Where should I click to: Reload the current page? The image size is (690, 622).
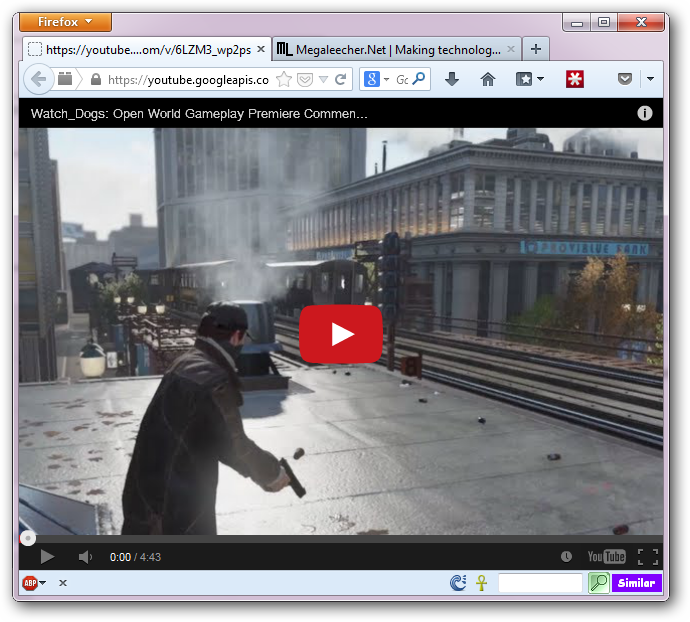click(x=340, y=79)
